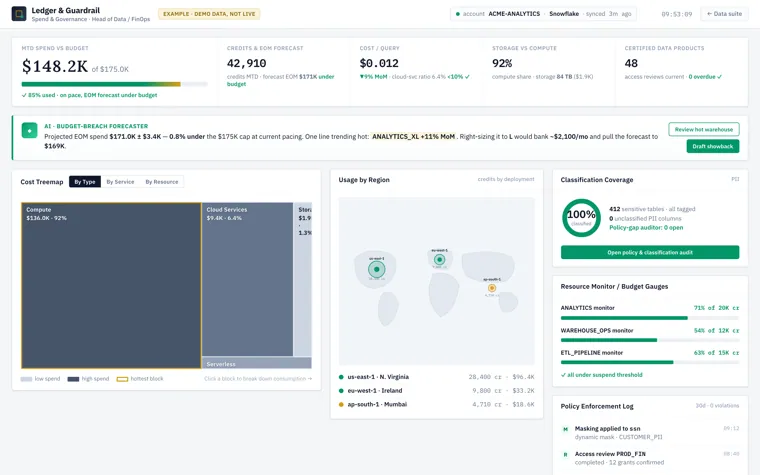760x475 pixels.
Task: Switch treemap to By Service
Action: tap(120, 182)
